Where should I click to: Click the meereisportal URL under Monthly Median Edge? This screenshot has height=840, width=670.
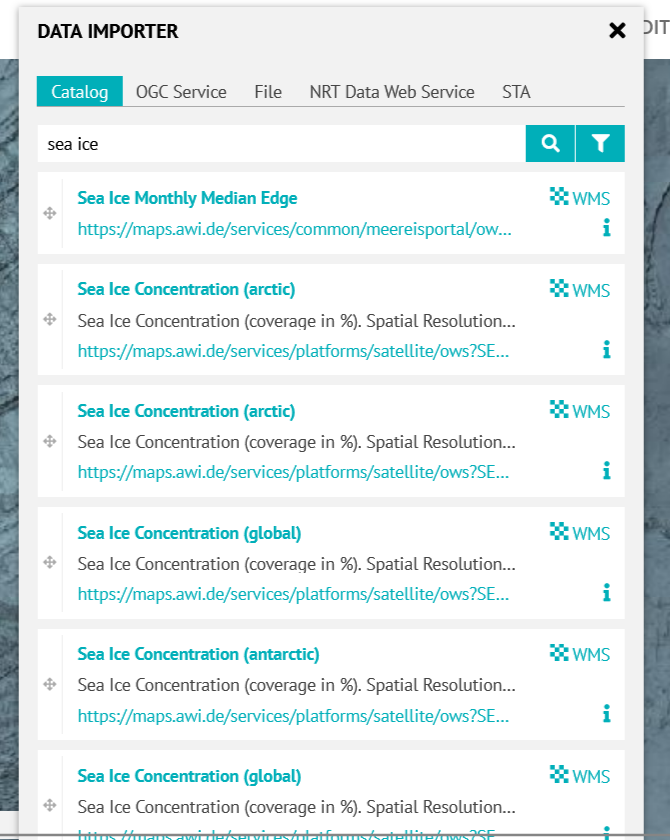294,229
